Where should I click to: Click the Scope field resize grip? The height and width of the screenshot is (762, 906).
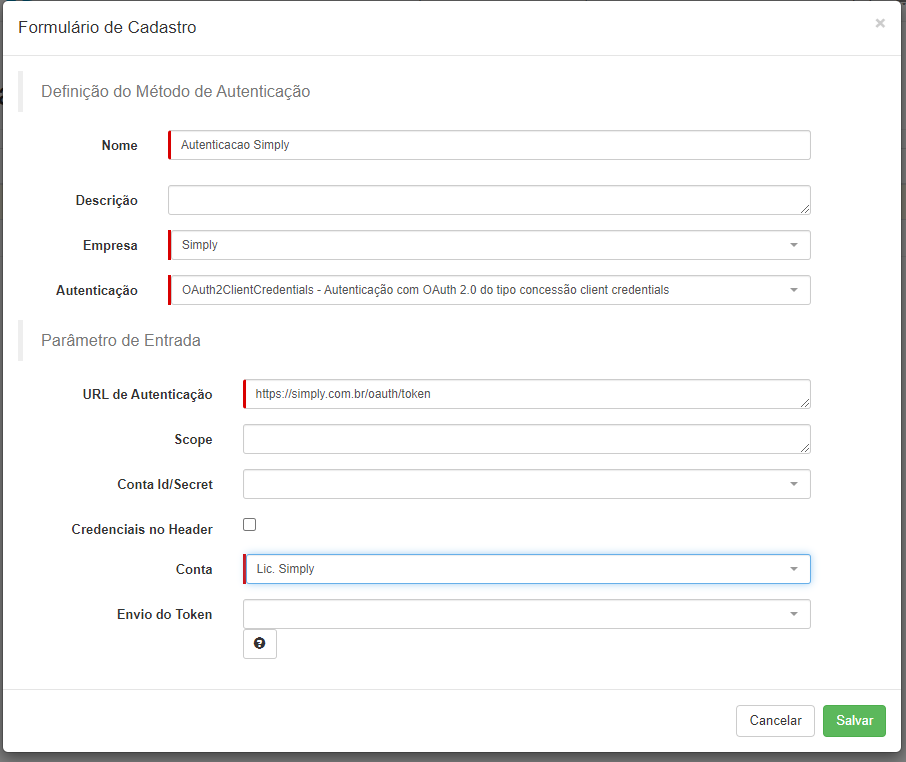805,448
